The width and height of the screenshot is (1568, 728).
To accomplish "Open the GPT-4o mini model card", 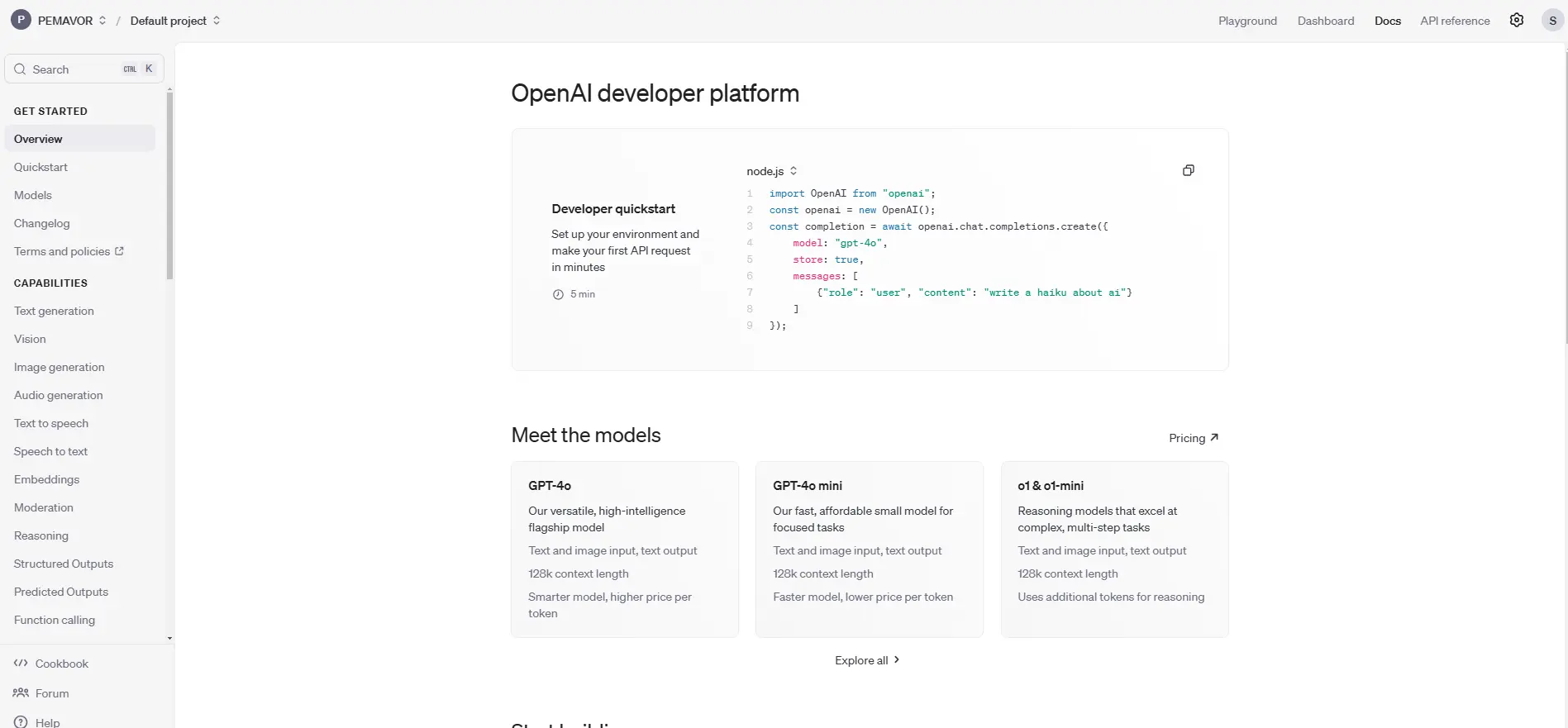I will point(870,550).
